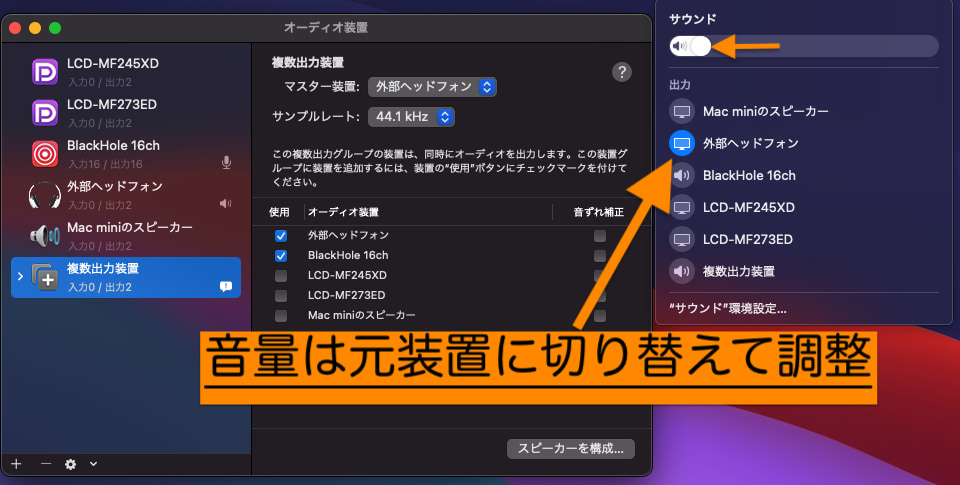This screenshot has width=960, height=485.
Task: Choose LCD-MF273ED output in Sound menu
Action: coord(803,239)
